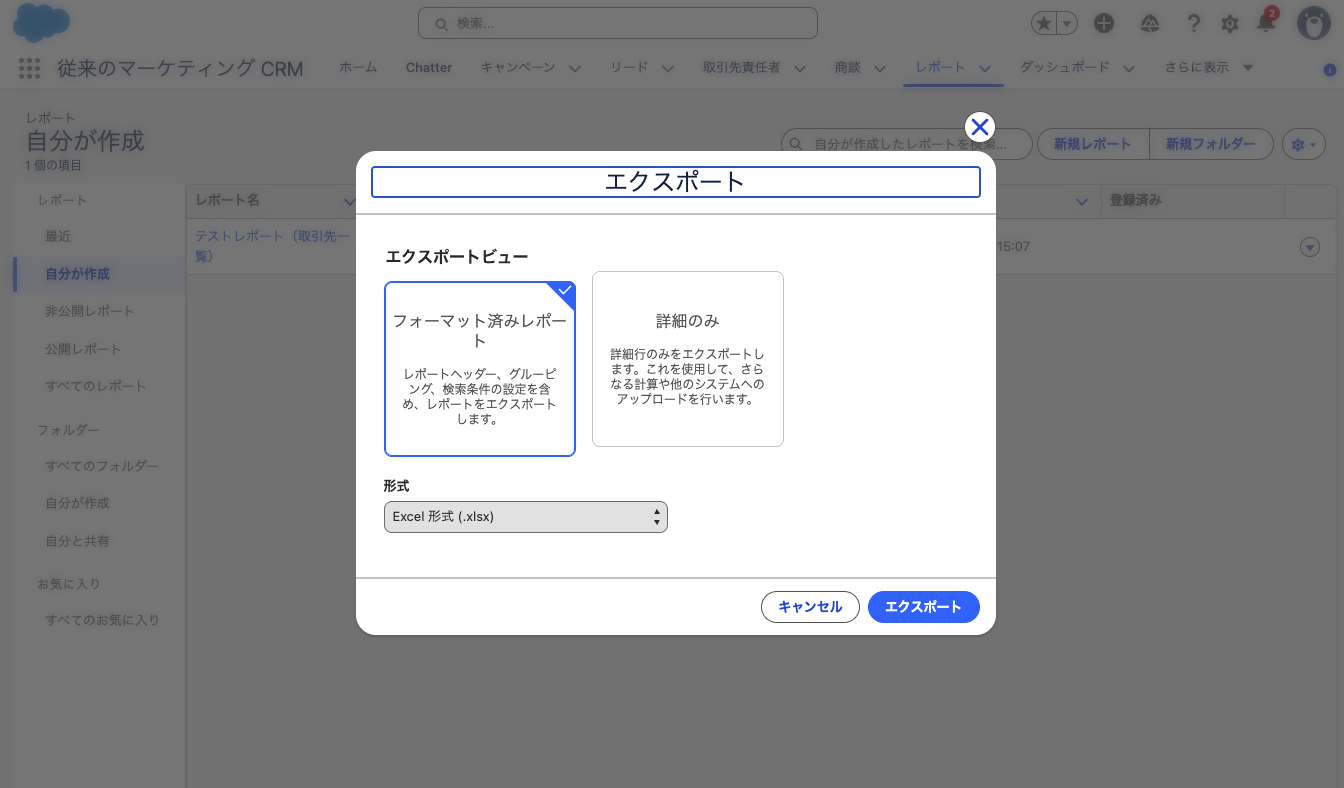Open the Salesforce App Launcher grid

[x=28, y=68]
